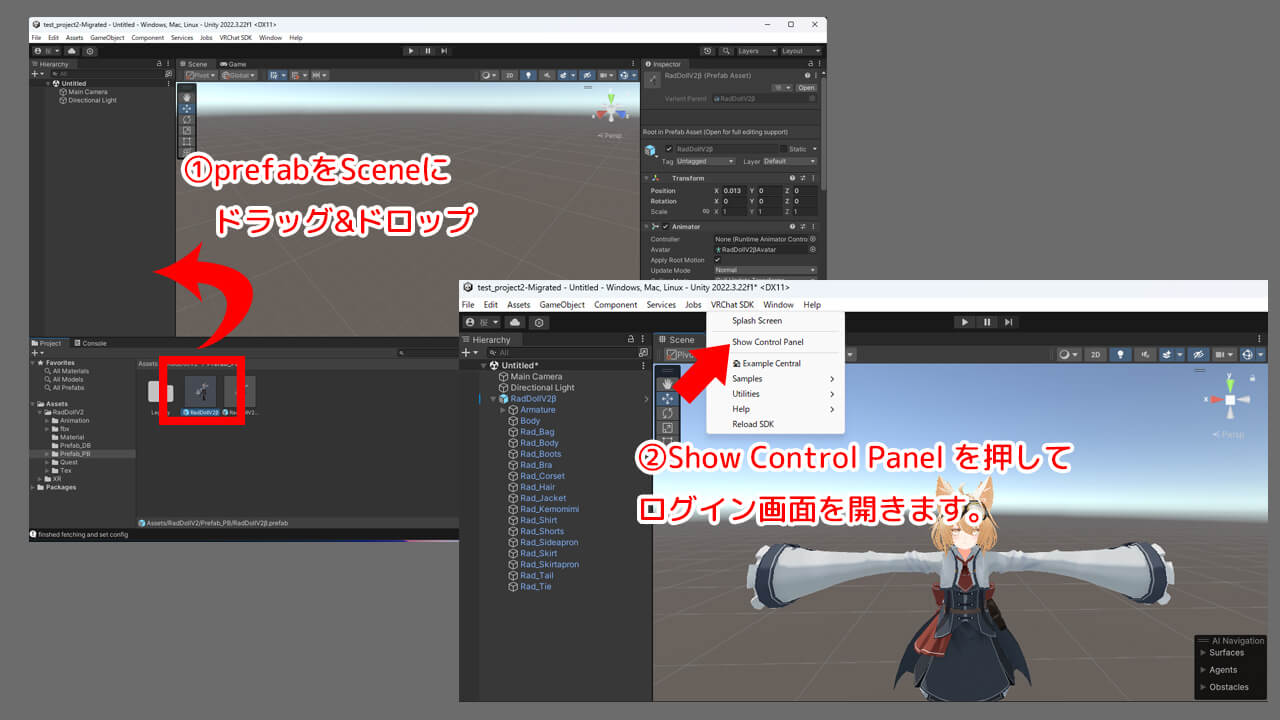Click the Open button for the prefab asset

coord(805,88)
